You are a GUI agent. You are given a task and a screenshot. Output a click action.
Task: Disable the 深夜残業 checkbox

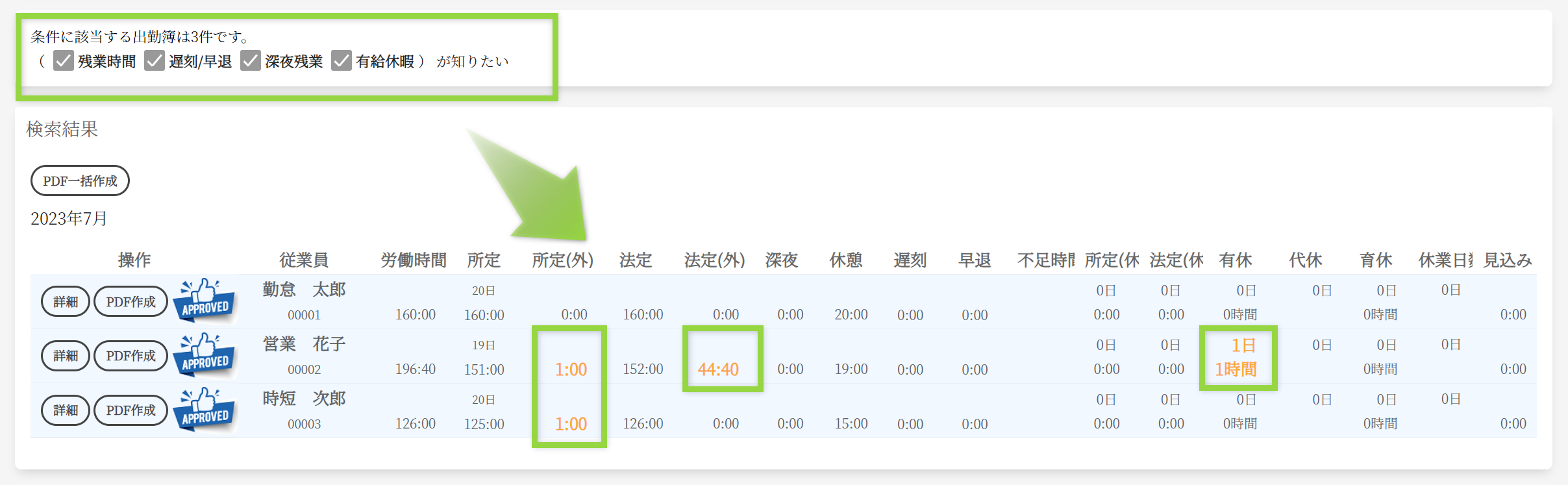(251, 61)
